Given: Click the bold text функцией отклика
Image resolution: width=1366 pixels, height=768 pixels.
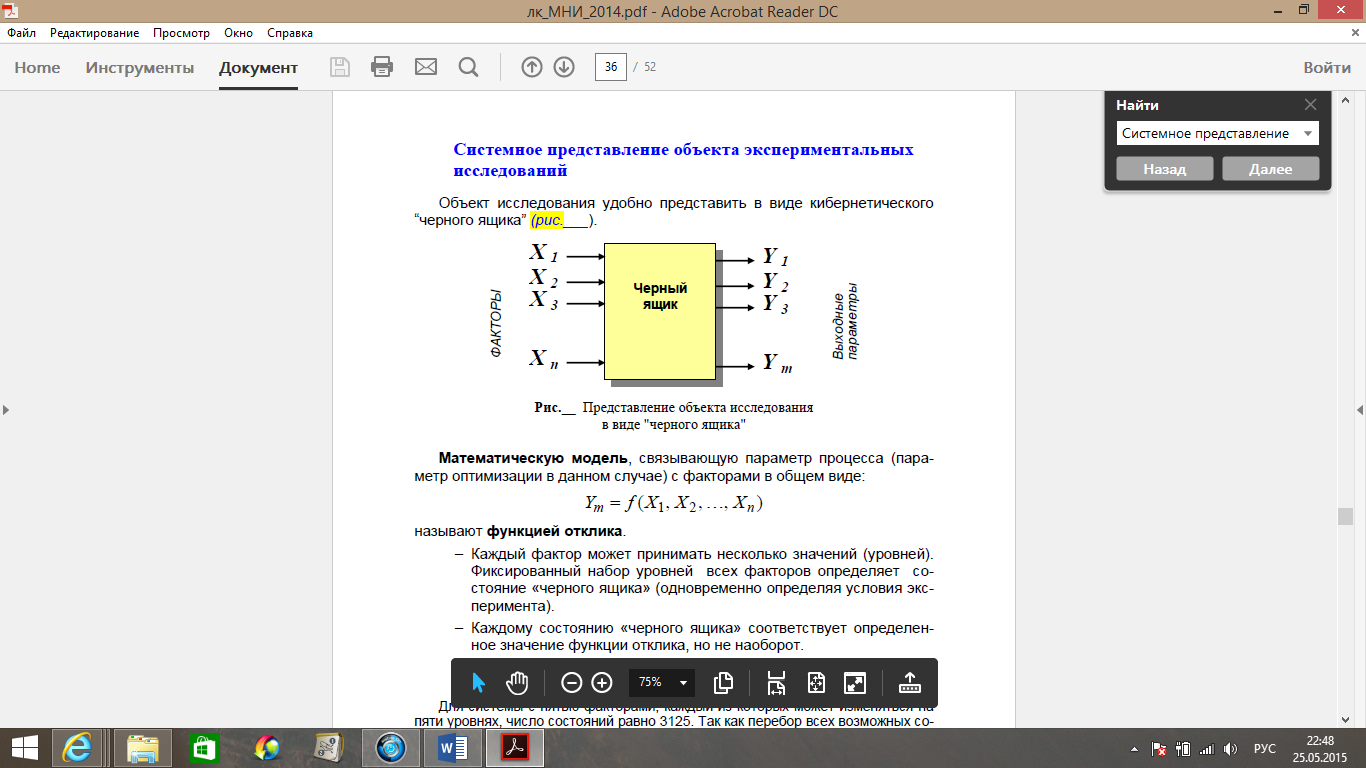Looking at the screenshot, I should pos(555,530).
